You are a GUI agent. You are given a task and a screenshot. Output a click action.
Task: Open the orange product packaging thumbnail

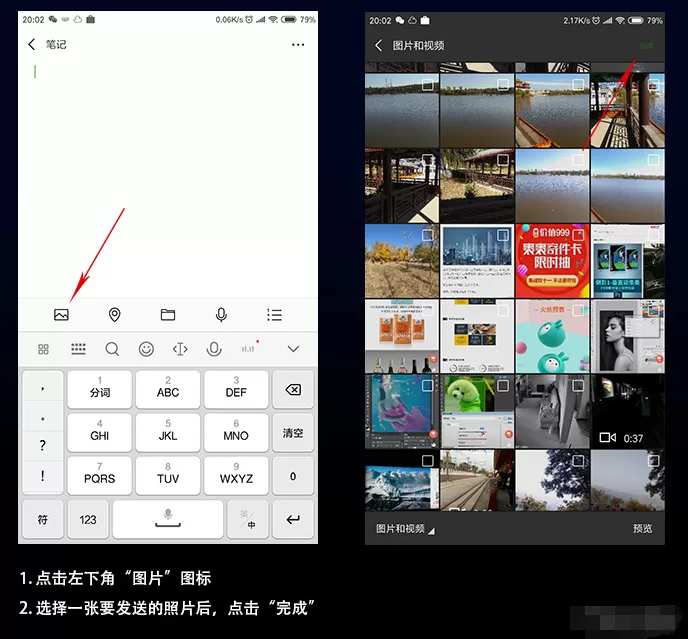pos(402,336)
